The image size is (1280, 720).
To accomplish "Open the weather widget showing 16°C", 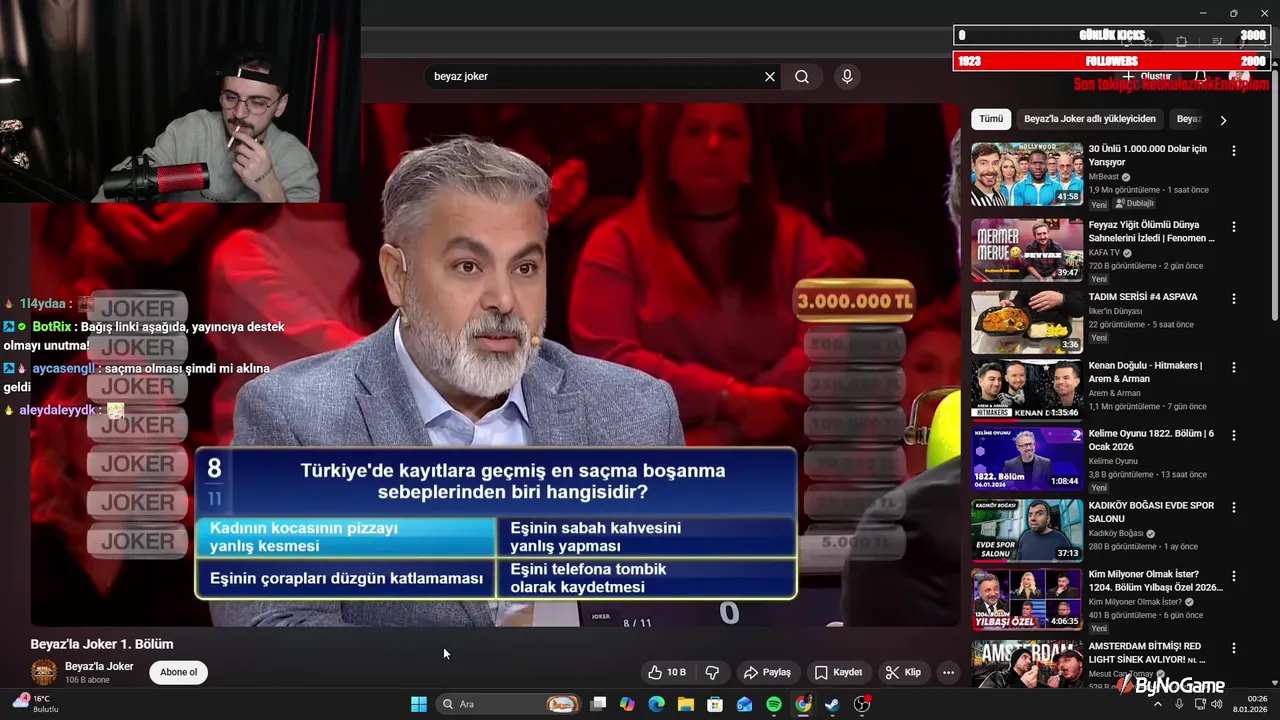I will pos(35,704).
